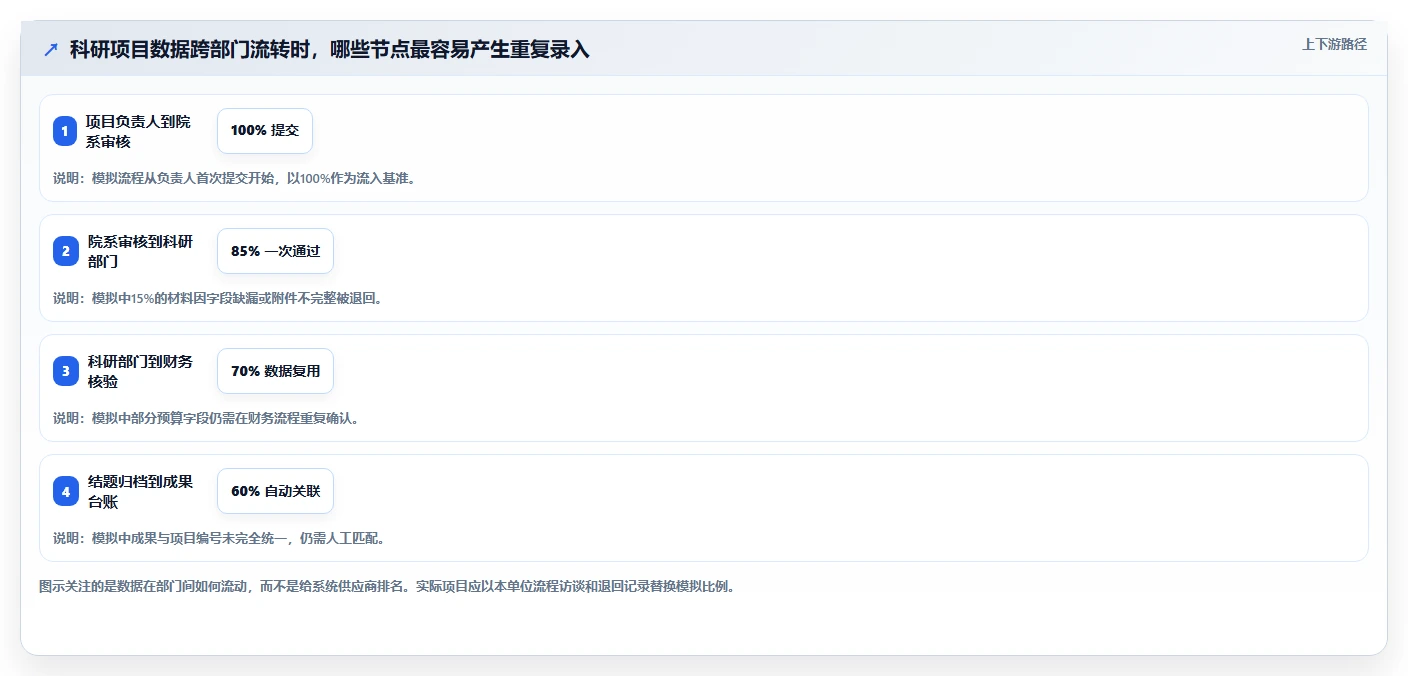Click the 60% 自动关联 pill
Image resolution: width=1408 pixels, height=676 pixels.
pos(275,491)
